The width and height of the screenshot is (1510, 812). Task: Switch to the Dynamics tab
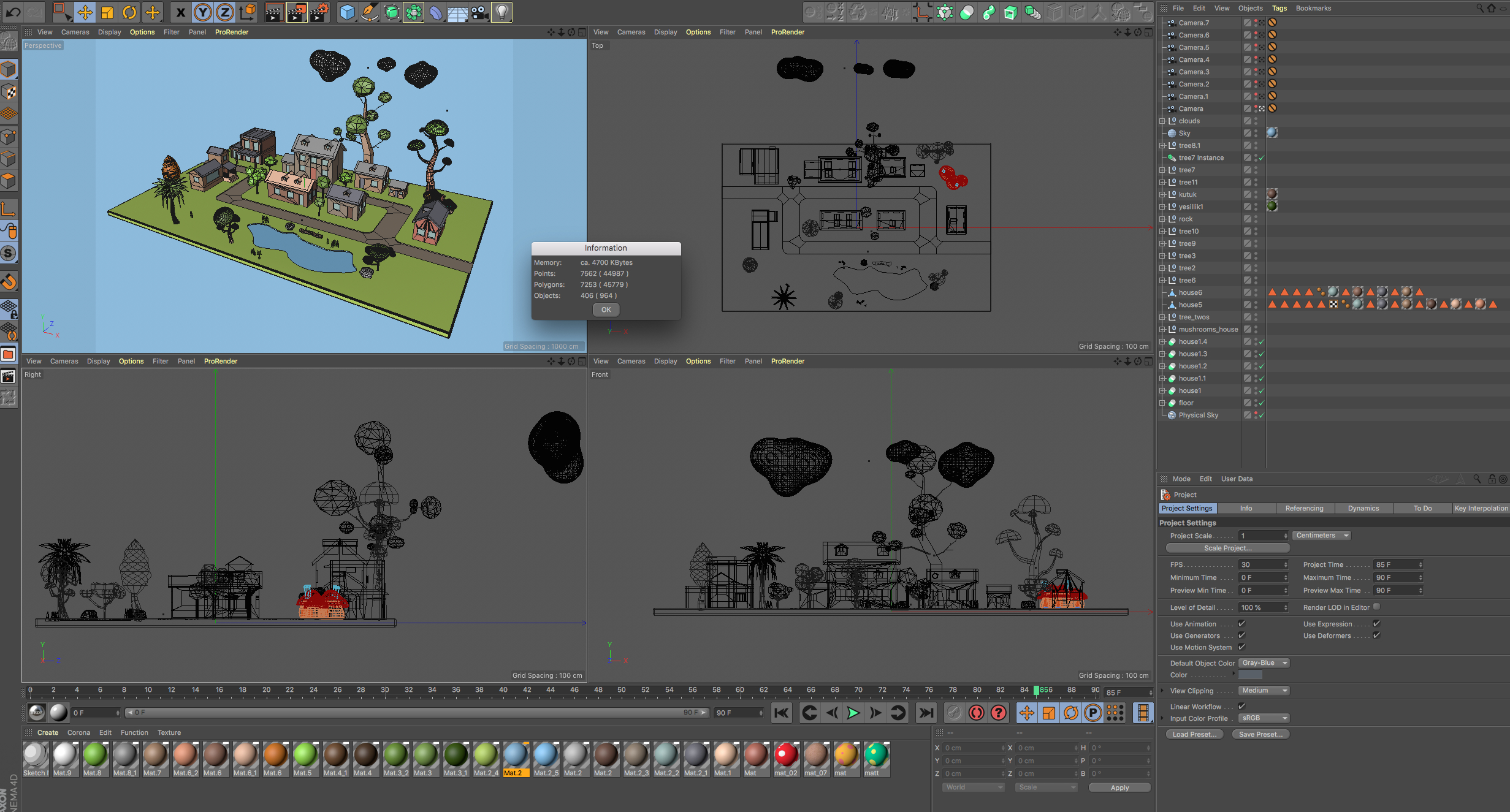click(1363, 508)
